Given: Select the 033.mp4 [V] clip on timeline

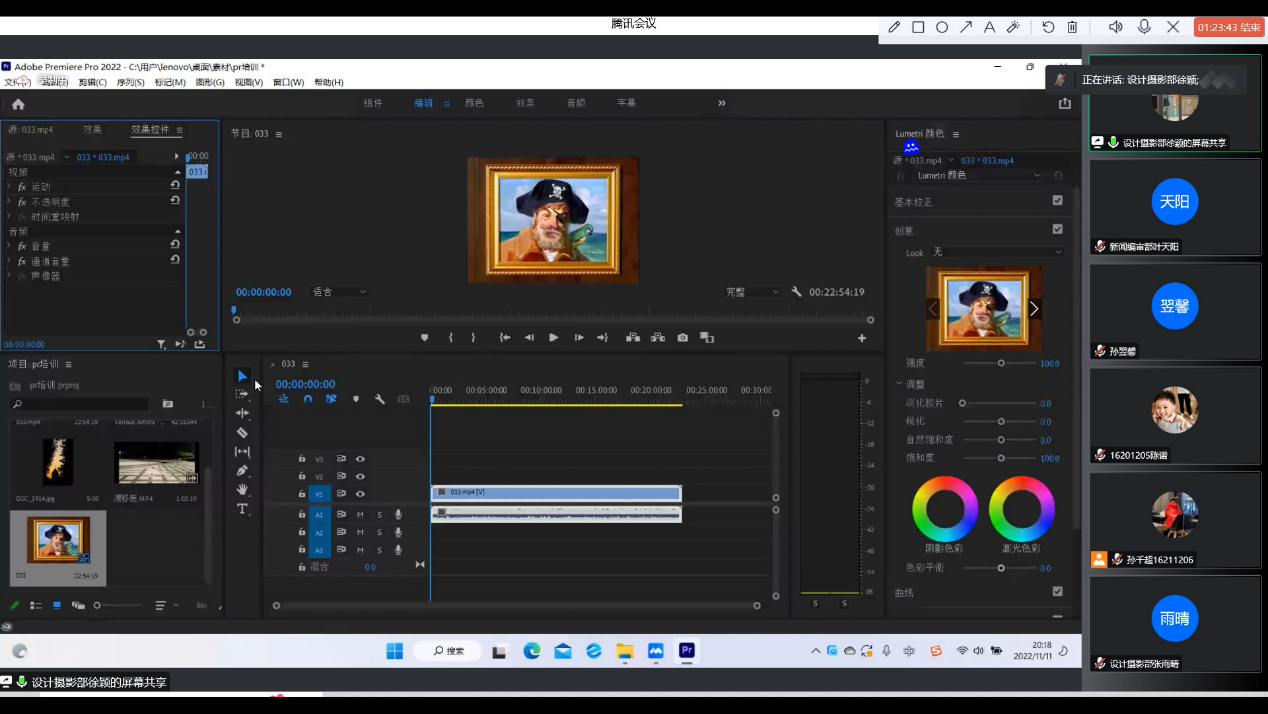Looking at the screenshot, I should (x=555, y=493).
